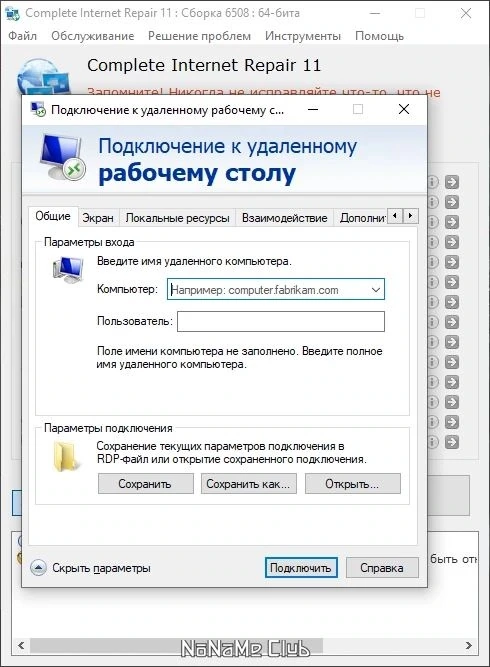
Task: Click the Complete Internet Repair title bar icon
Action: (x=11, y=13)
